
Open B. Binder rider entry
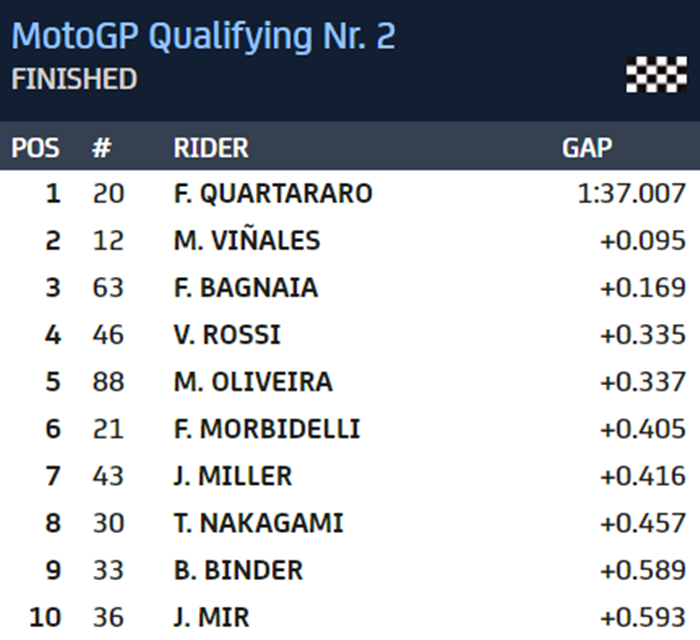click(x=238, y=570)
